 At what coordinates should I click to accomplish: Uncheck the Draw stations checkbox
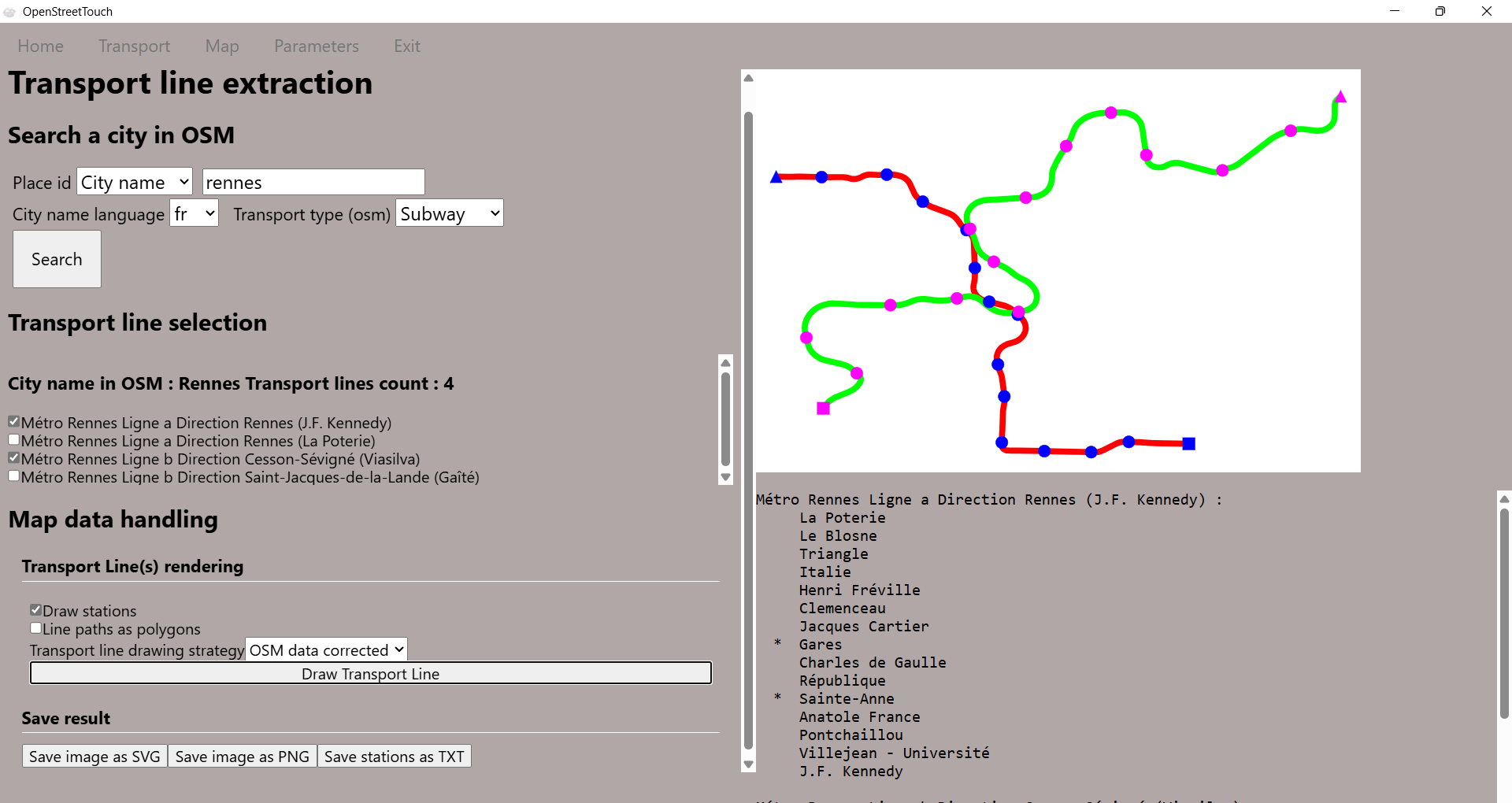click(x=35, y=610)
